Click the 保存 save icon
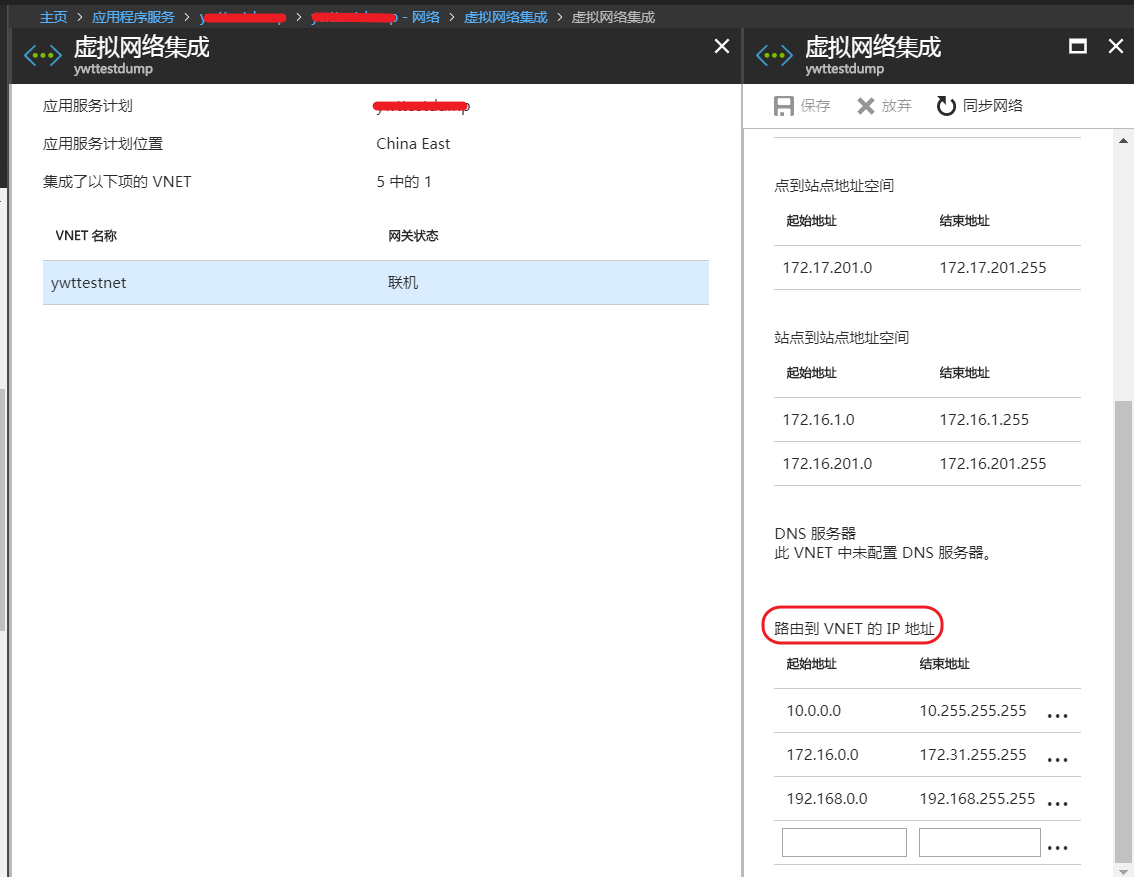The width and height of the screenshot is (1134, 877). click(784, 106)
